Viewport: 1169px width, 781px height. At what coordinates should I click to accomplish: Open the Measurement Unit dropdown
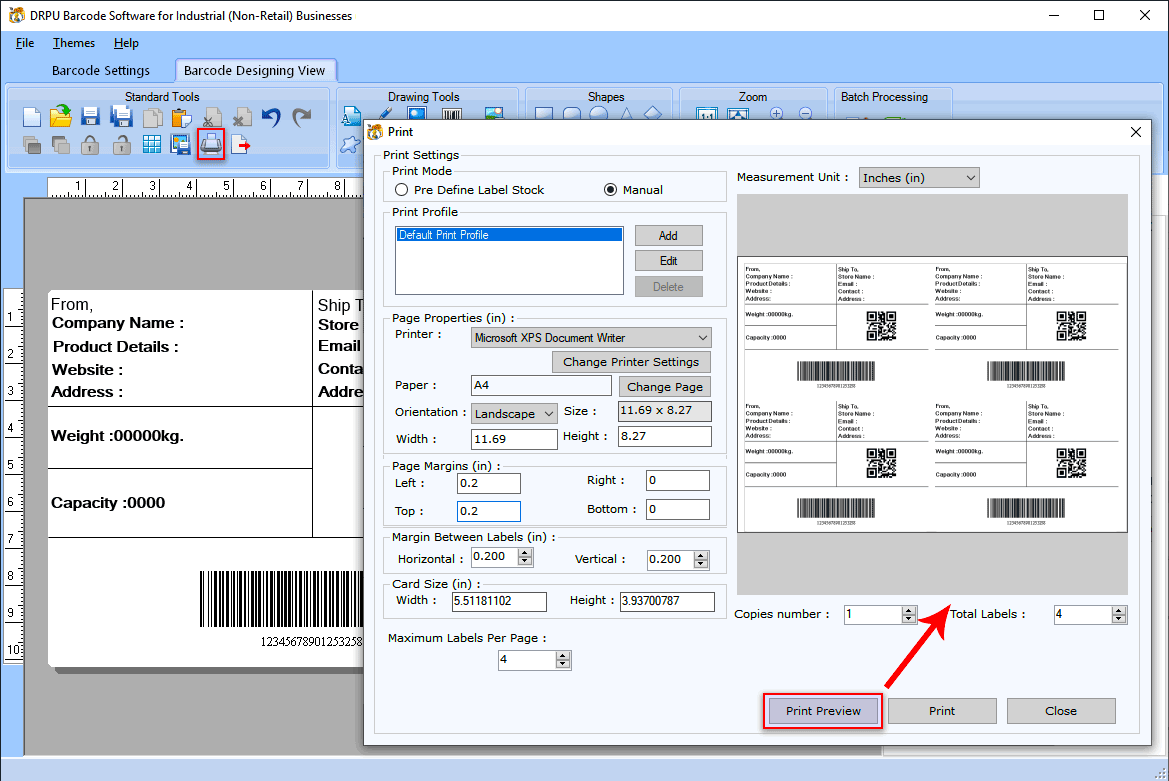(919, 178)
